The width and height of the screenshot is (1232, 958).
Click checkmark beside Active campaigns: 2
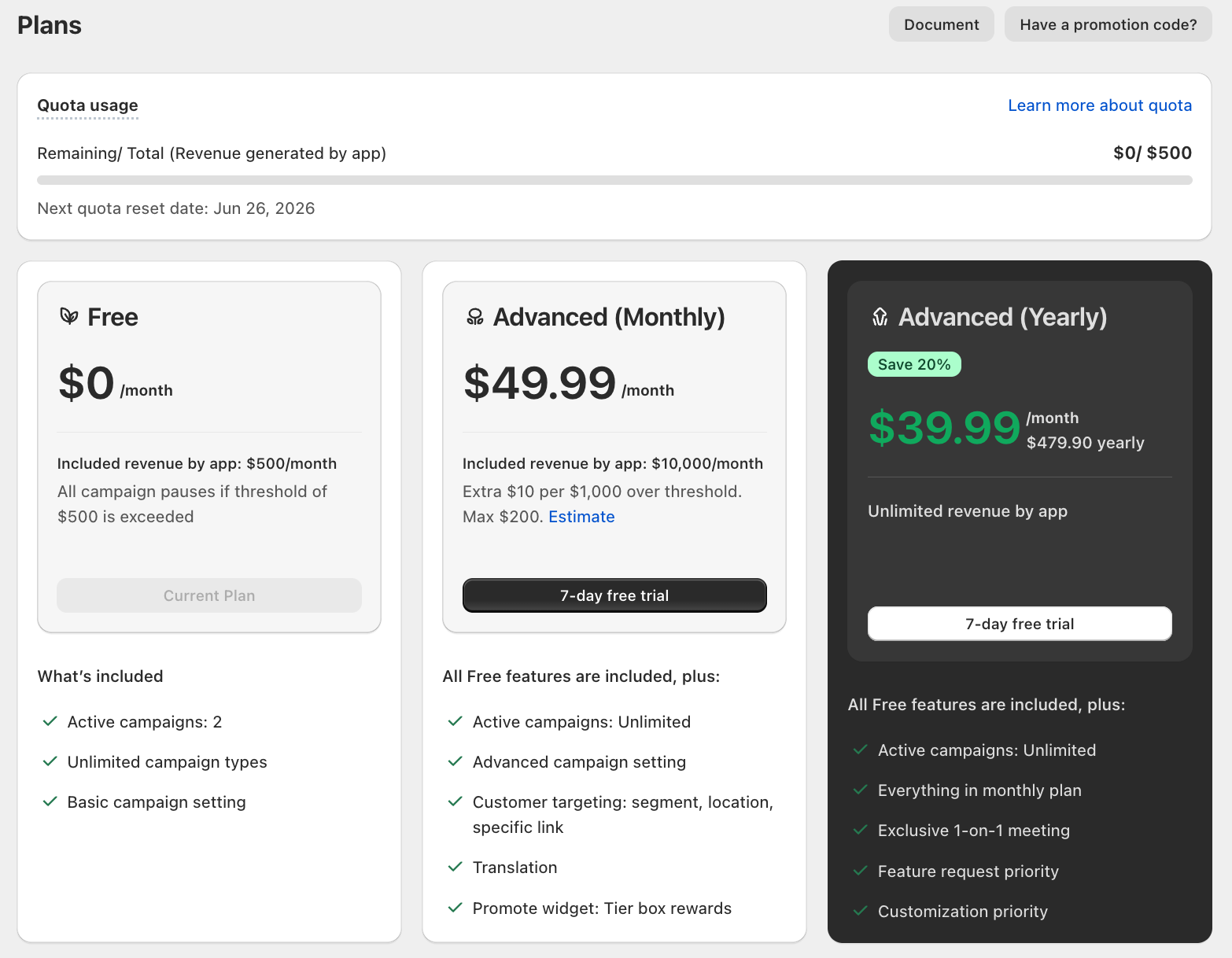50,721
